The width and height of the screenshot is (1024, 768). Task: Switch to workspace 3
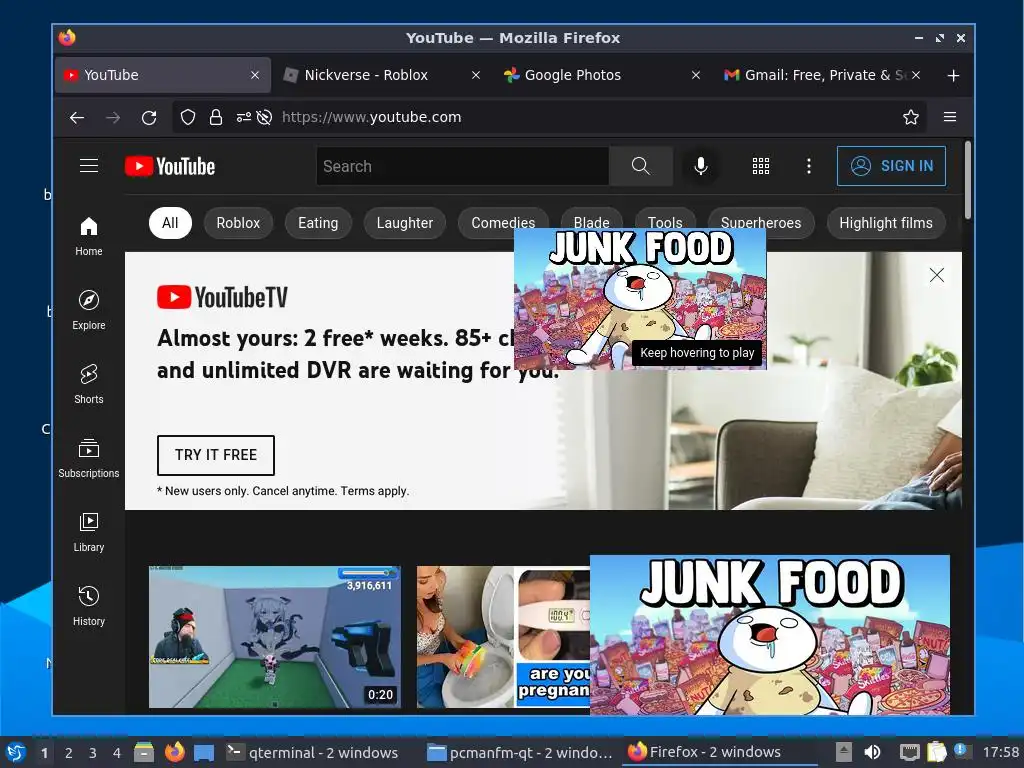click(x=93, y=753)
